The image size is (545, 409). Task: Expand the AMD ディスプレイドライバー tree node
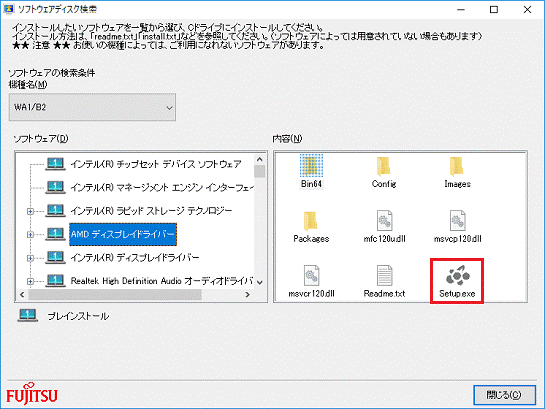(x=31, y=234)
